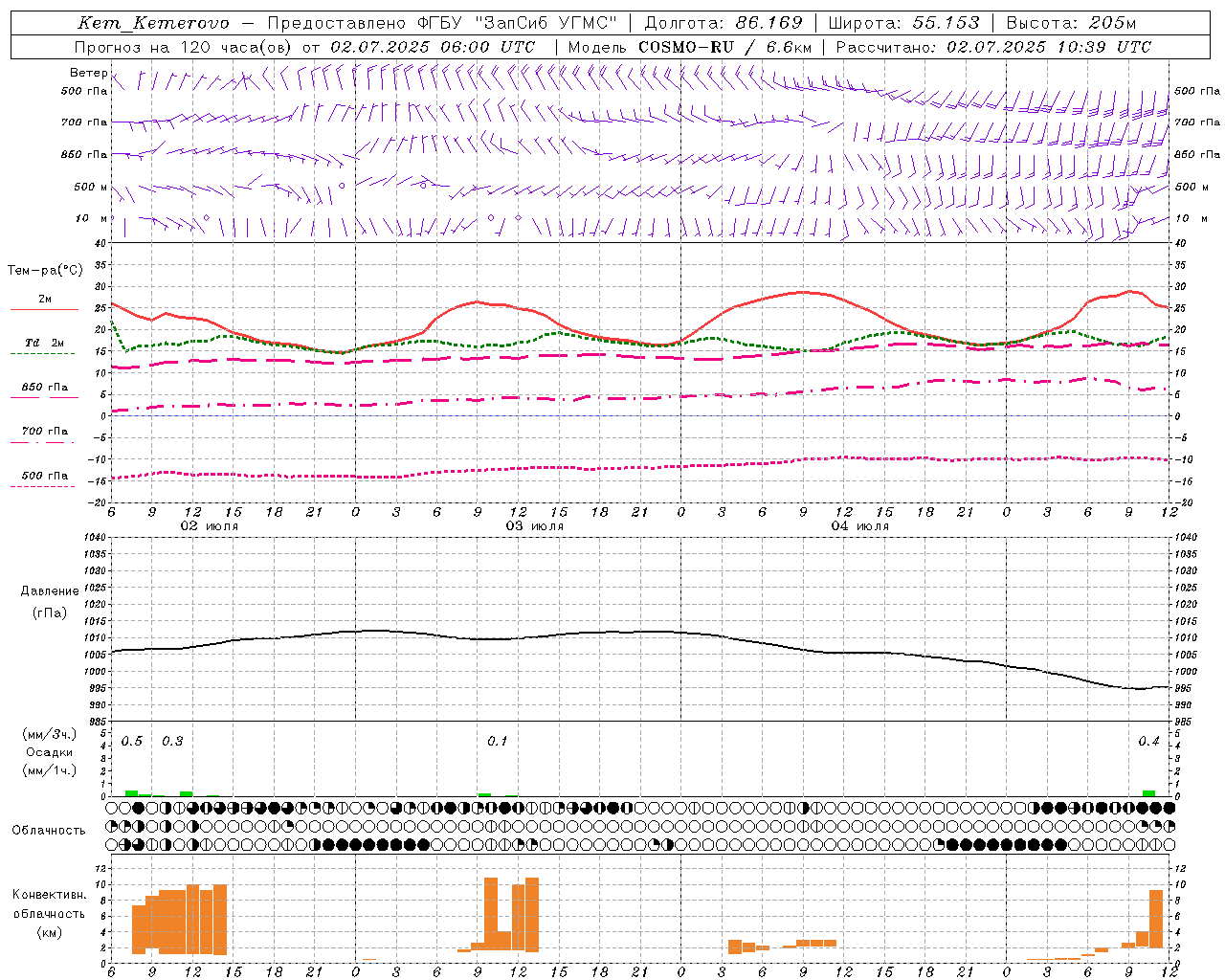Select the 'Предоставлено ФГБУ "ЗапСиб УГМС"' provider text

click(x=442, y=23)
